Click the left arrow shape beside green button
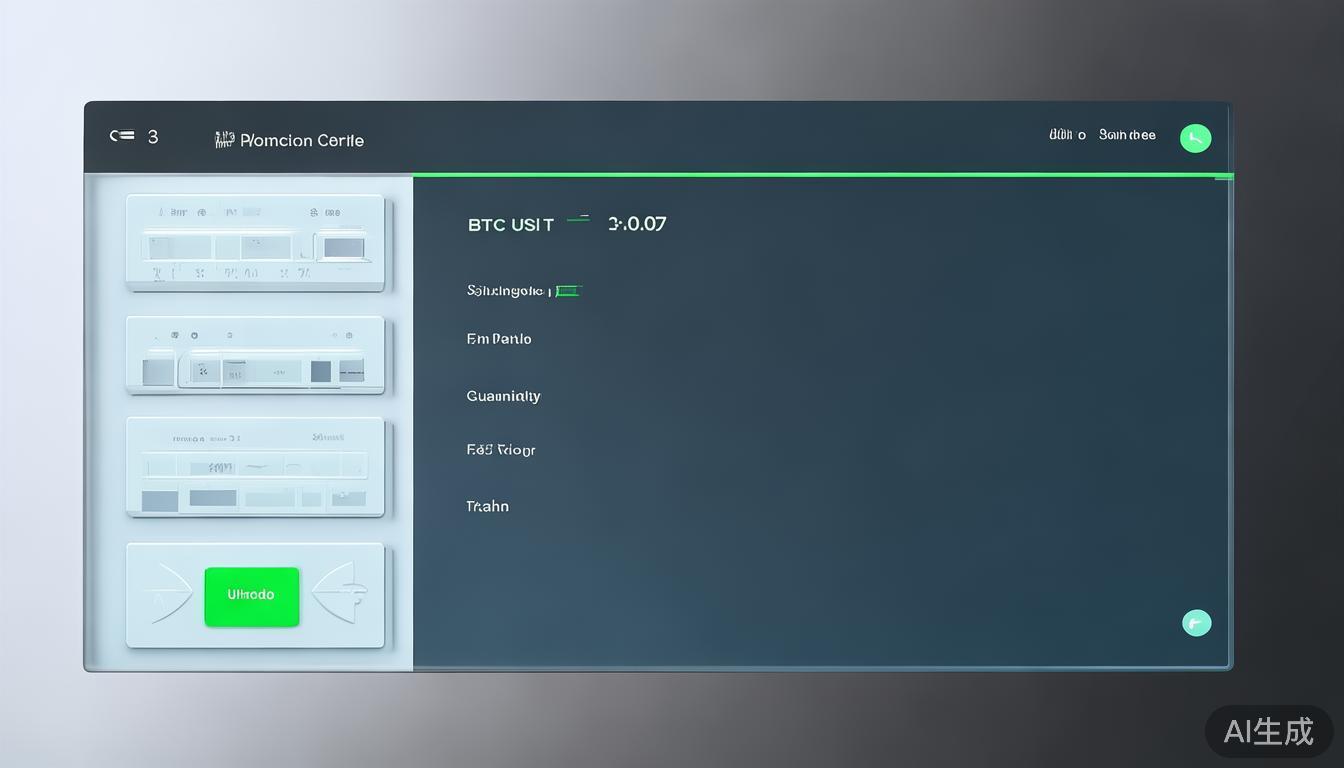Viewport: 1344px width, 768px height. point(168,595)
